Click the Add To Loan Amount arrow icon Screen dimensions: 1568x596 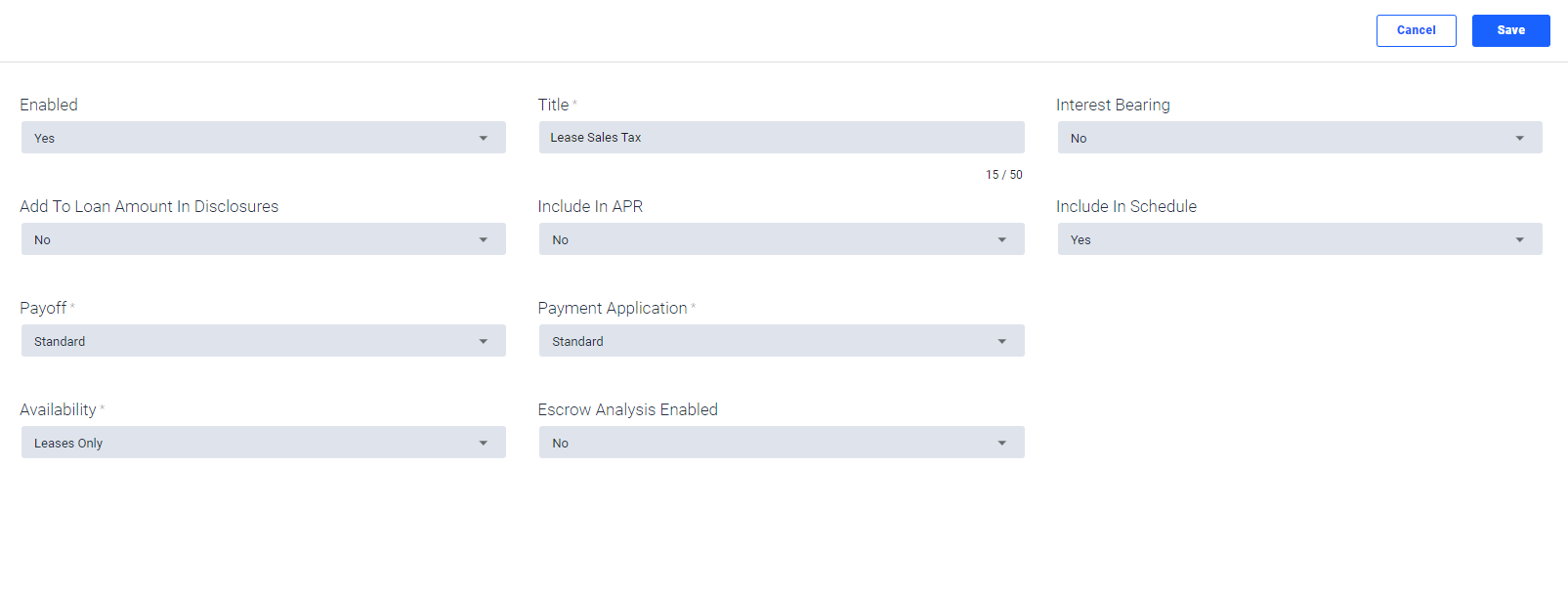pyautogui.click(x=484, y=240)
